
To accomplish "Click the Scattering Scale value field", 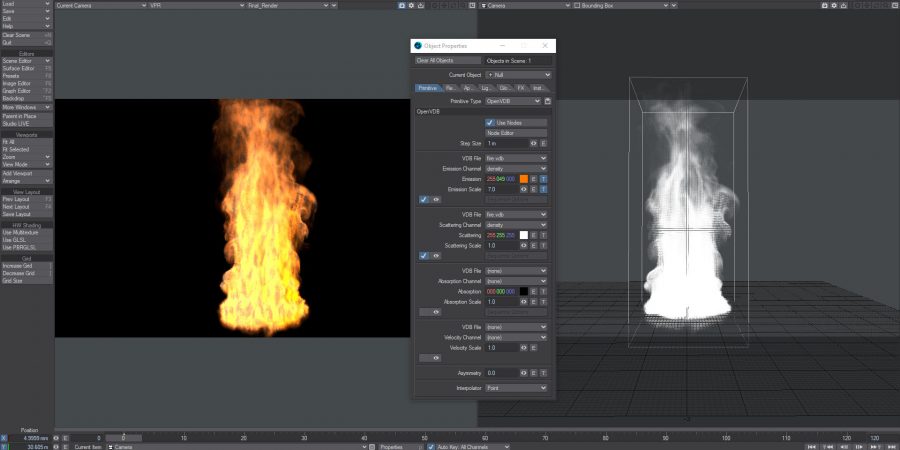I will tap(500, 245).
